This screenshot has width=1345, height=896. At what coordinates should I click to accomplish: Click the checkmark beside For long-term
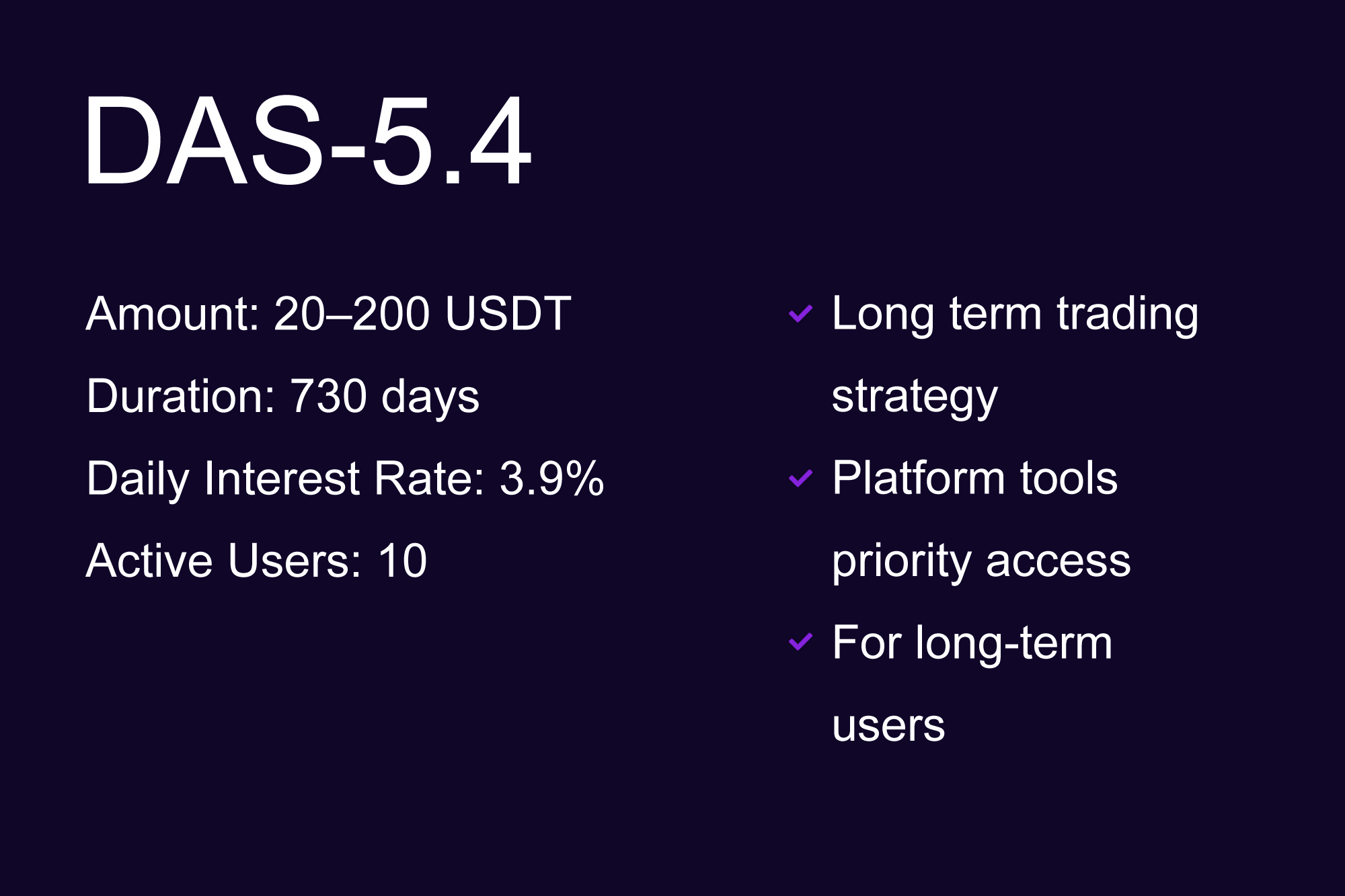[x=800, y=643]
